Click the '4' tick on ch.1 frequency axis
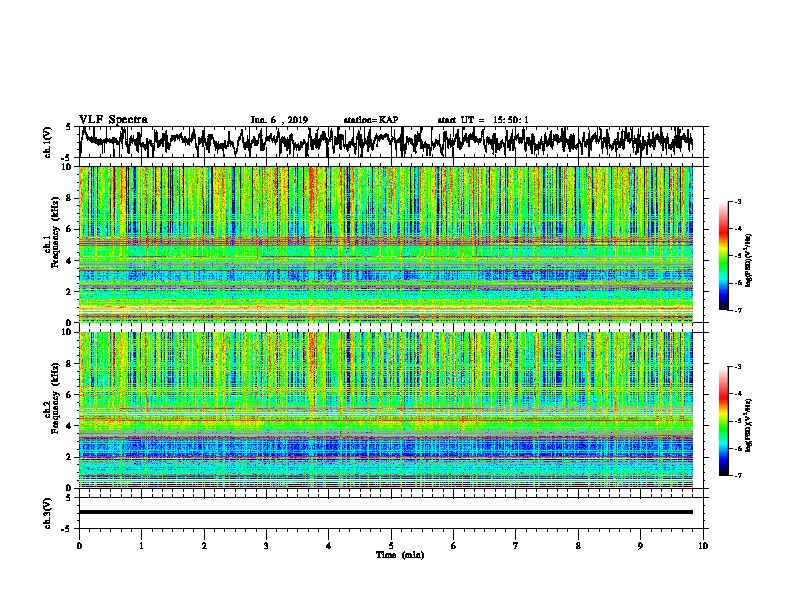The width and height of the screenshot is (792, 612). click(71, 261)
